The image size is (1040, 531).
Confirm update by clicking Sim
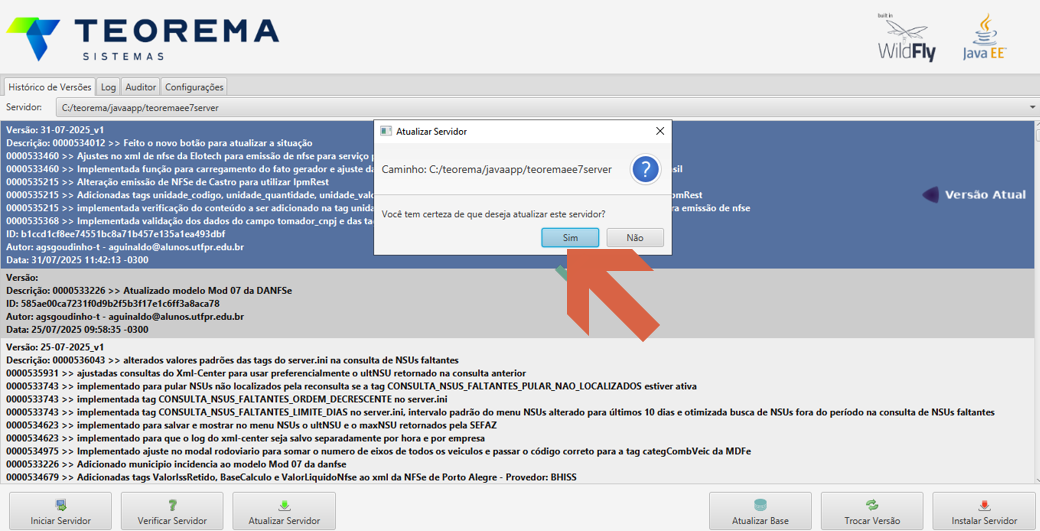pos(570,237)
